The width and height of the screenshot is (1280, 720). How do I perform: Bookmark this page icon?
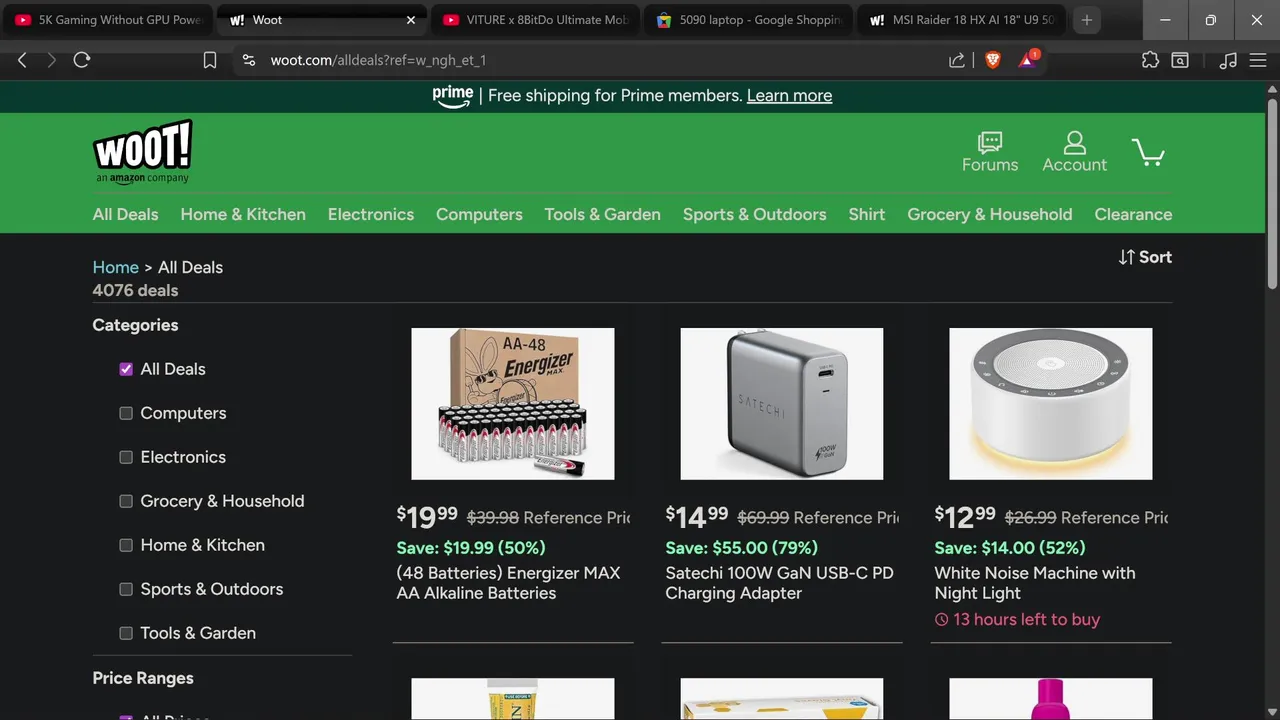pyautogui.click(x=210, y=60)
